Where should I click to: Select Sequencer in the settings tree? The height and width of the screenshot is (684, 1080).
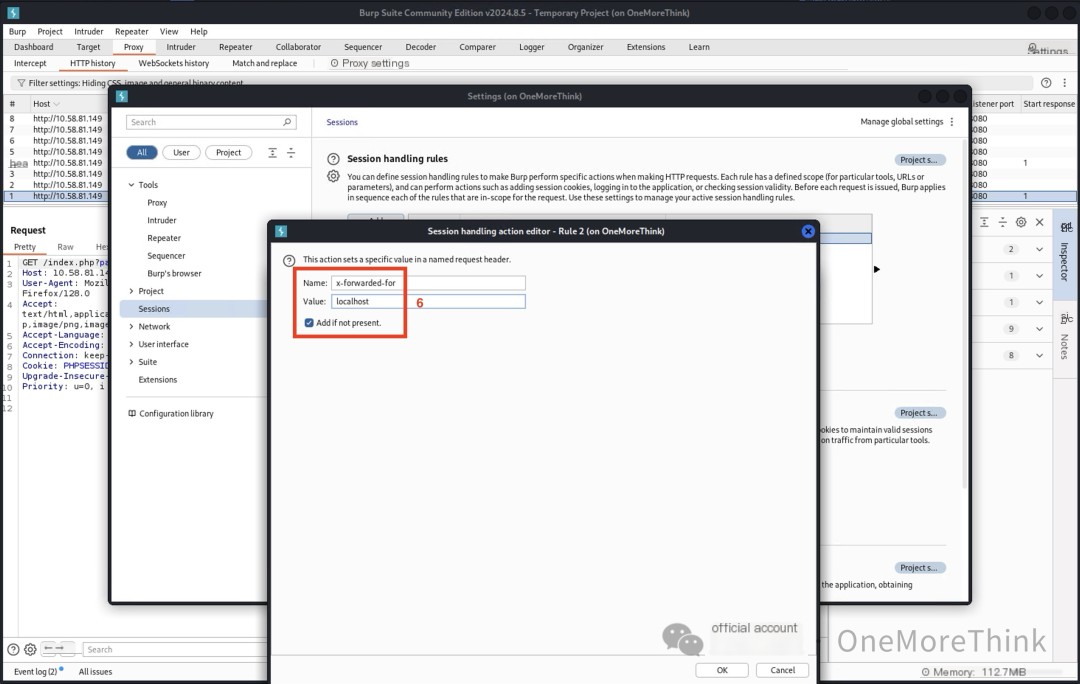coord(166,256)
